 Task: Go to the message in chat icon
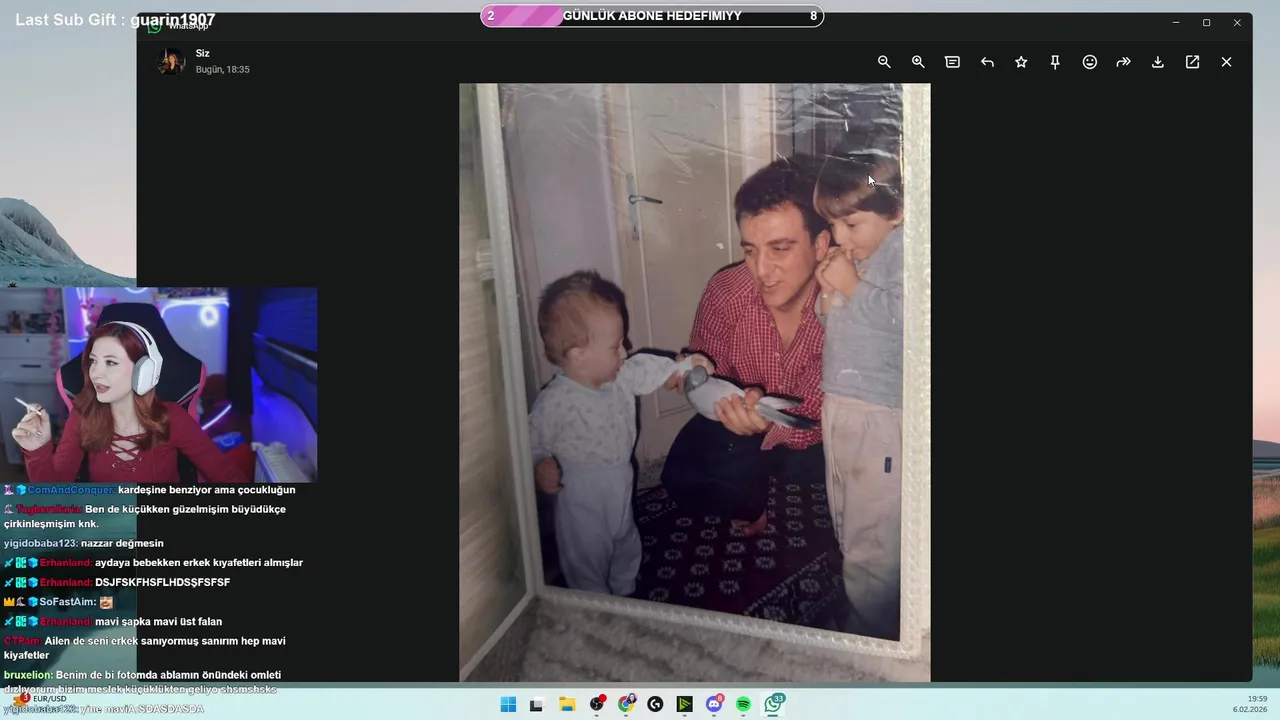(952, 62)
